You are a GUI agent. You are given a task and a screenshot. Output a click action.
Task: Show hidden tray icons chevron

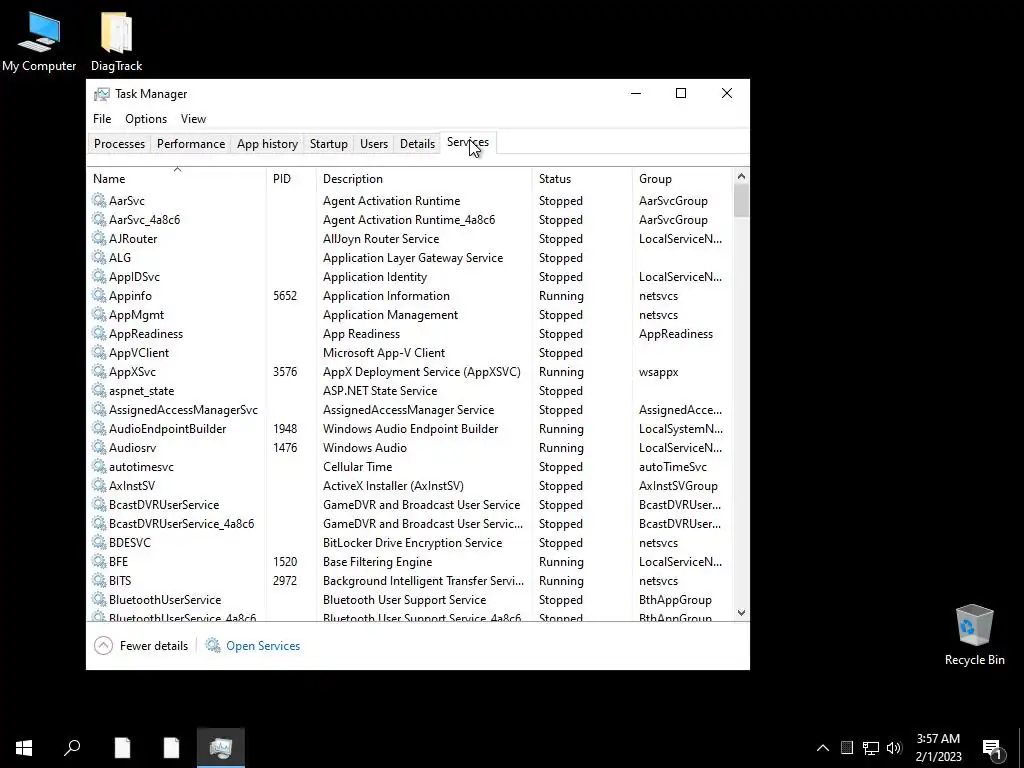[823, 748]
